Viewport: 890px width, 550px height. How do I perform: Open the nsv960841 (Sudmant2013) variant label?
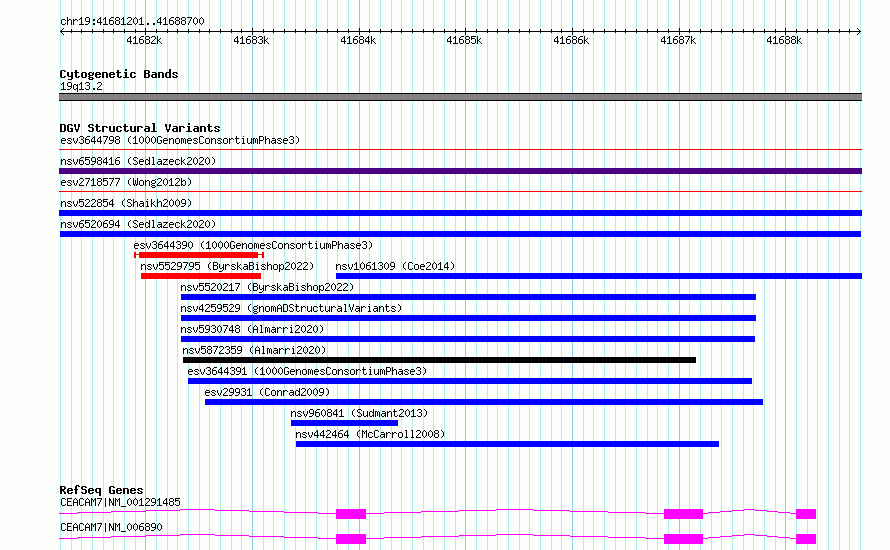359,413
